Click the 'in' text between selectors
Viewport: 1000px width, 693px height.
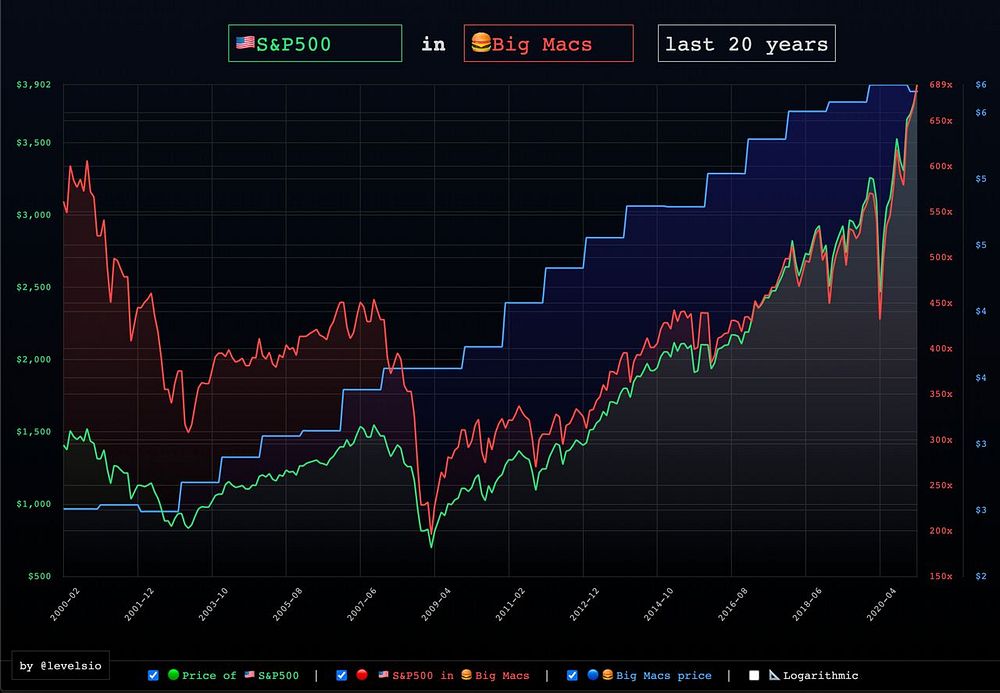click(x=433, y=44)
